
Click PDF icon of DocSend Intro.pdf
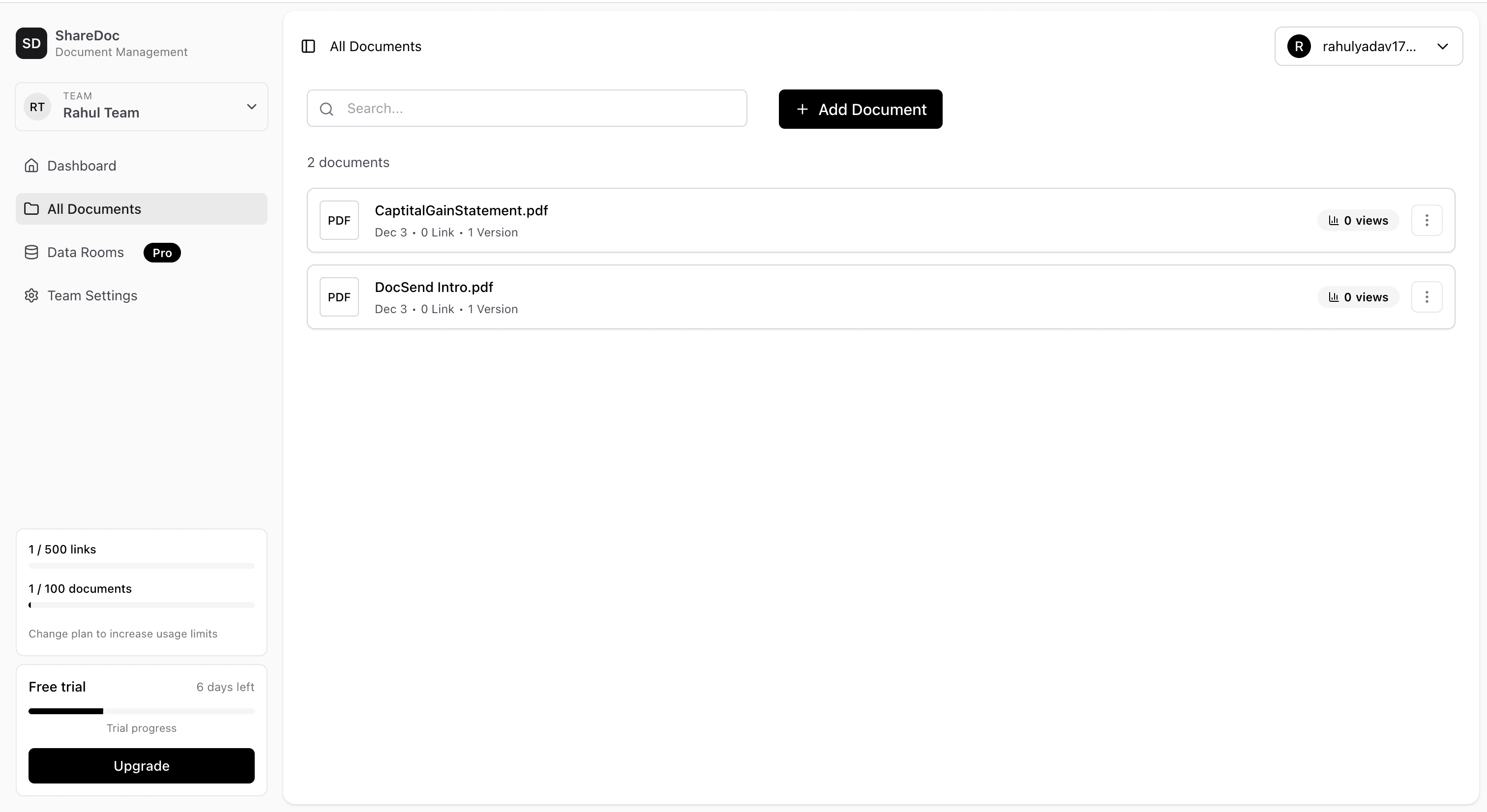(x=339, y=297)
